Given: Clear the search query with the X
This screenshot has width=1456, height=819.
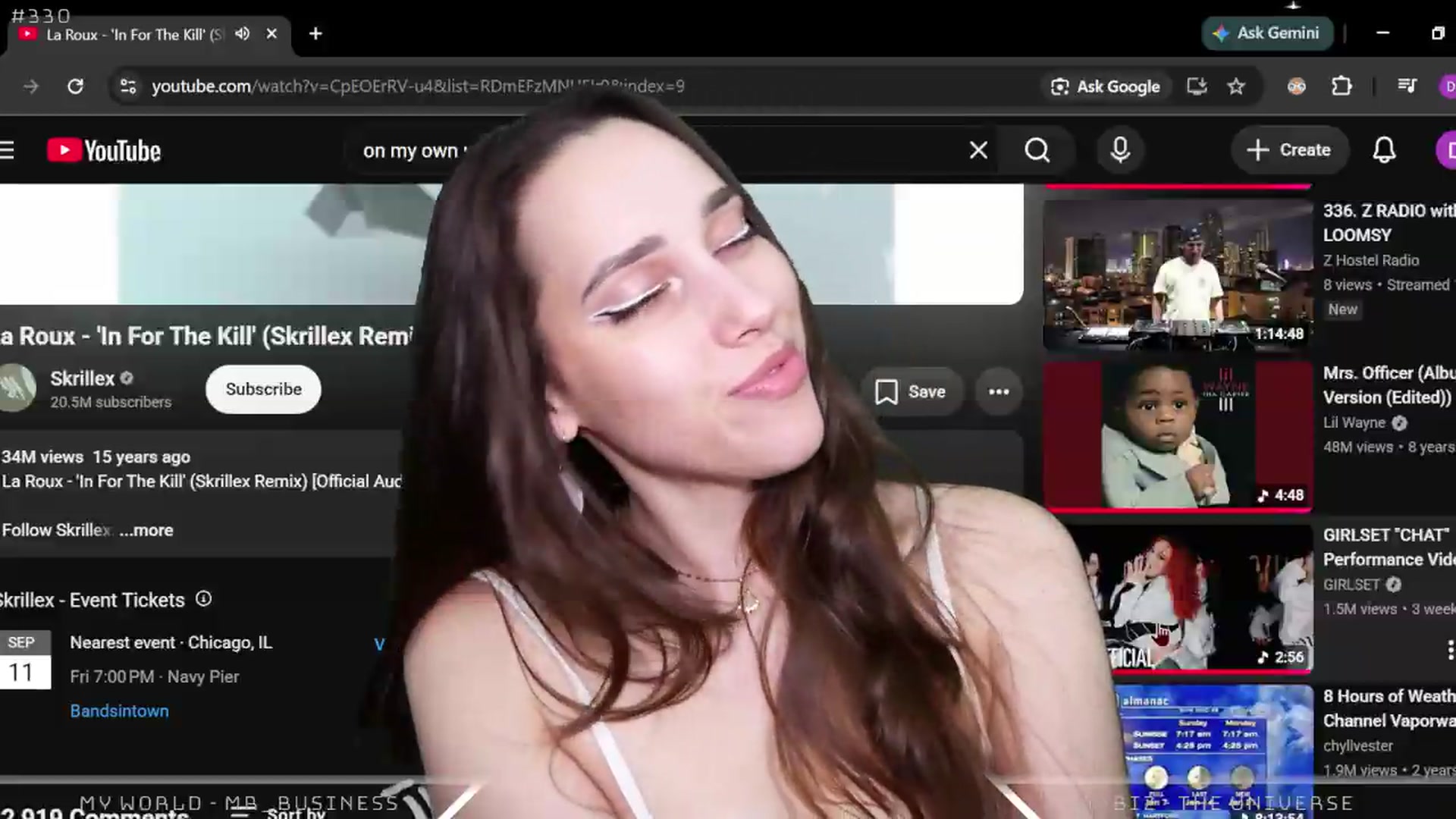Looking at the screenshot, I should tap(978, 150).
